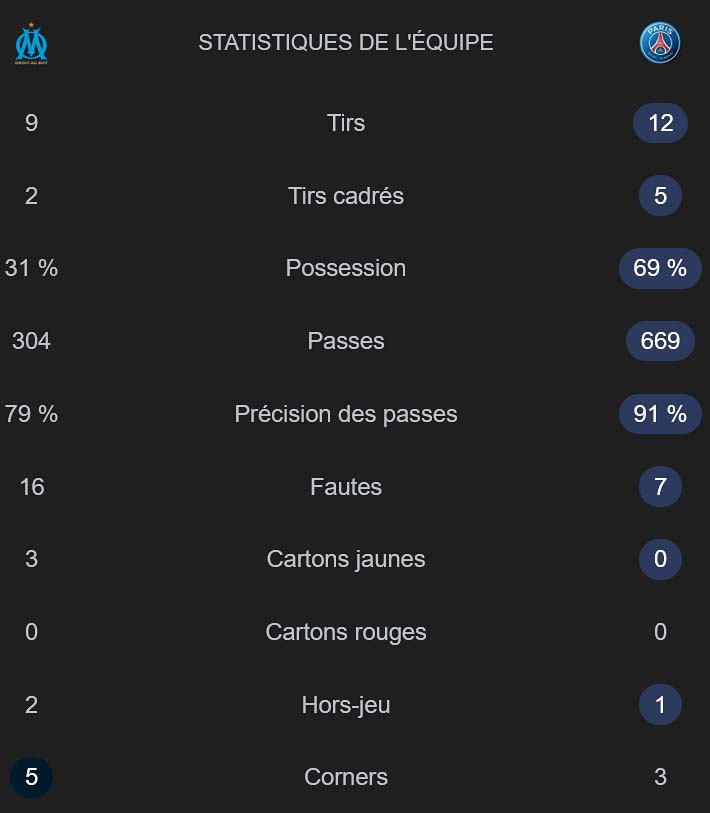This screenshot has width=710, height=813.
Task: Click the 669 passes badge
Action: tap(660, 341)
